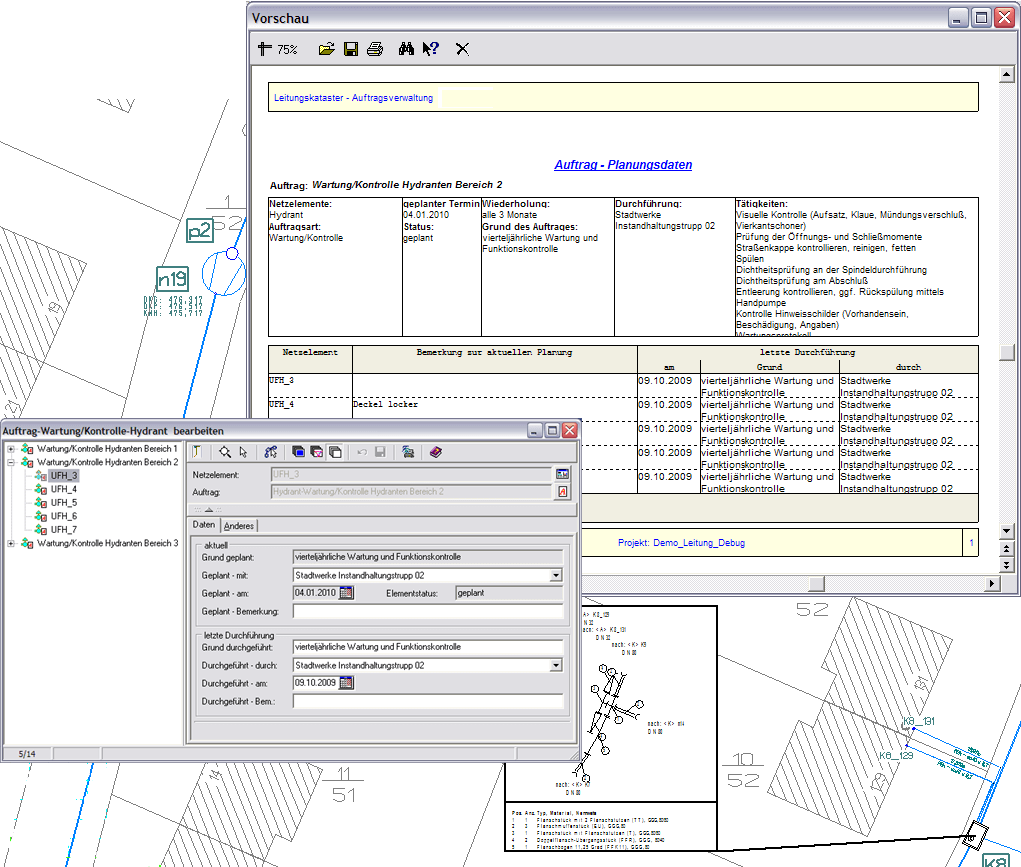Viewport: 1021px width, 867px height.
Task: Click the Geplant - Bemerkung input field
Action: pos(427,611)
